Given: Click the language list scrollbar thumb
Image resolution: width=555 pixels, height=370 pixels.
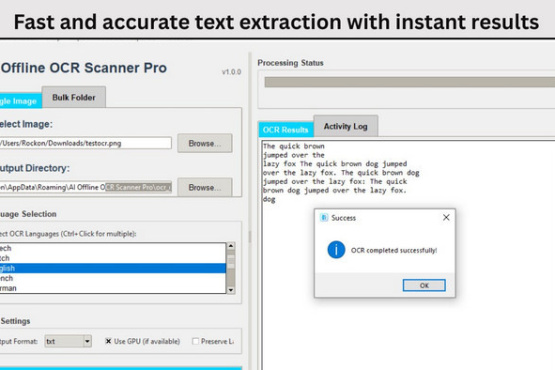Looking at the screenshot, I should [231, 262].
